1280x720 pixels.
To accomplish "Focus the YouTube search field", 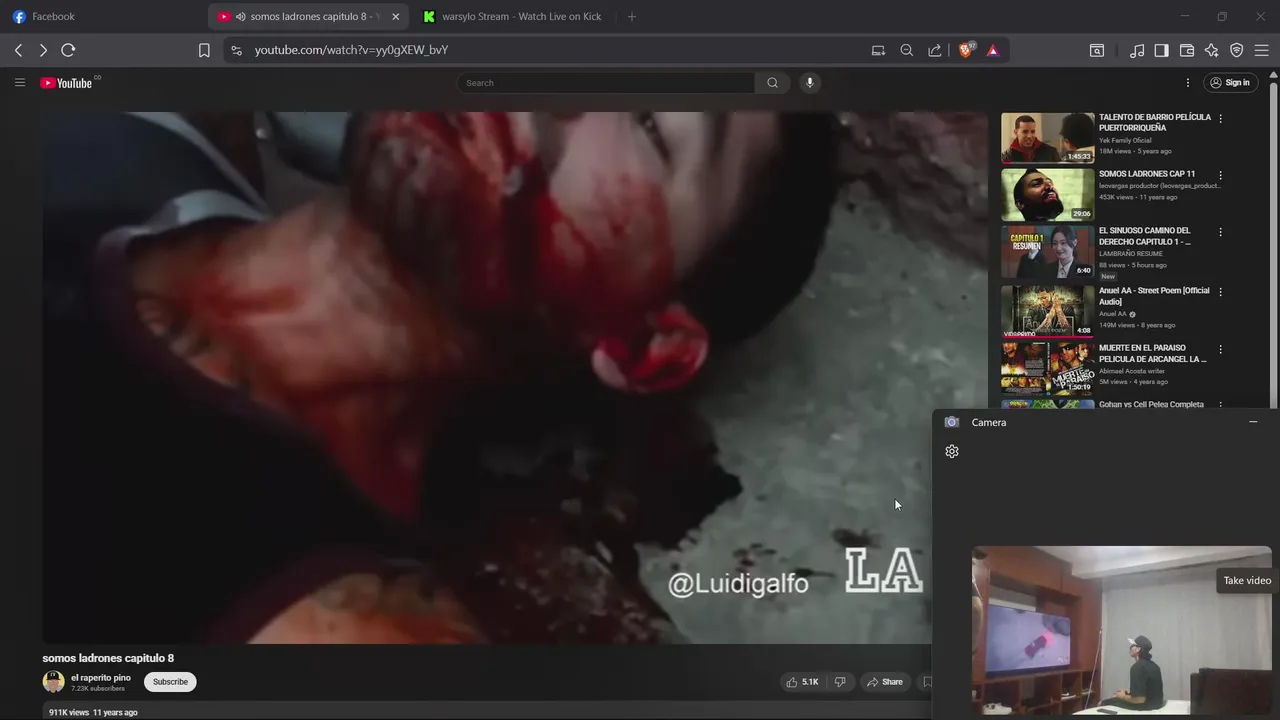I will [x=605, y=83].
